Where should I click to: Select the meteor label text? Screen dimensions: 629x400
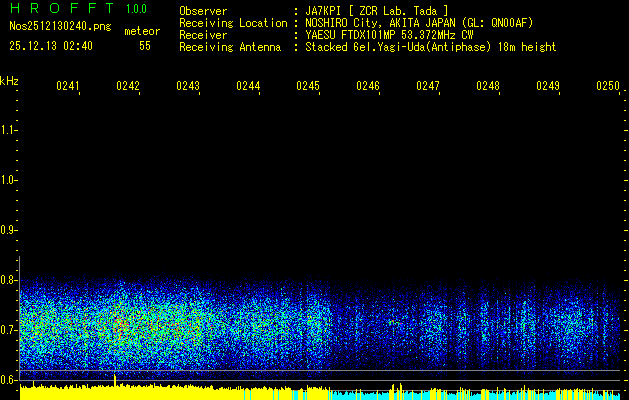(x=142, y=31)
